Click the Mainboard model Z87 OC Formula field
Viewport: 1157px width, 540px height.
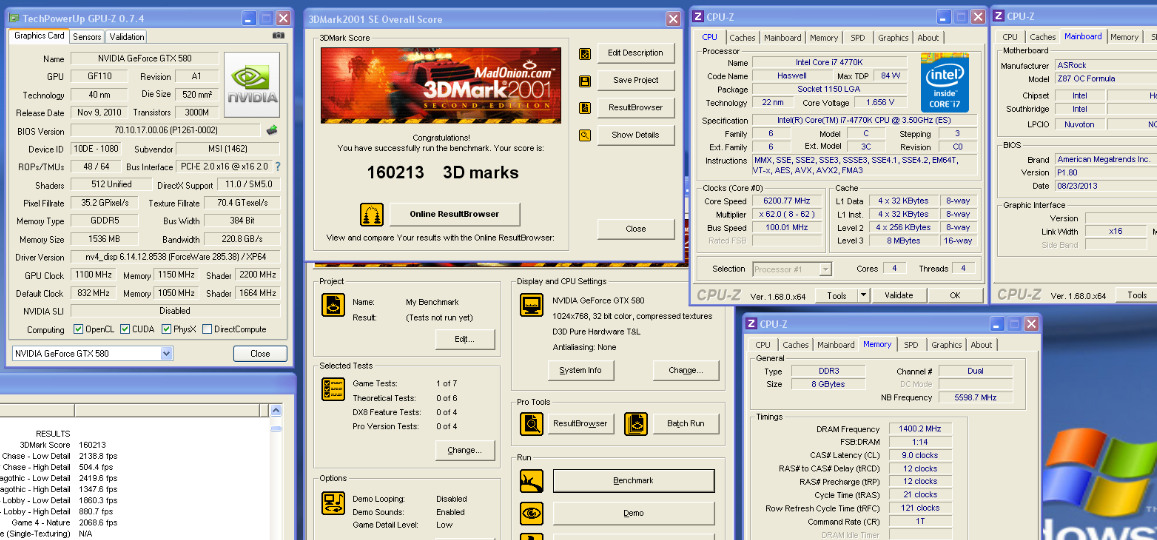point(1105,79)
